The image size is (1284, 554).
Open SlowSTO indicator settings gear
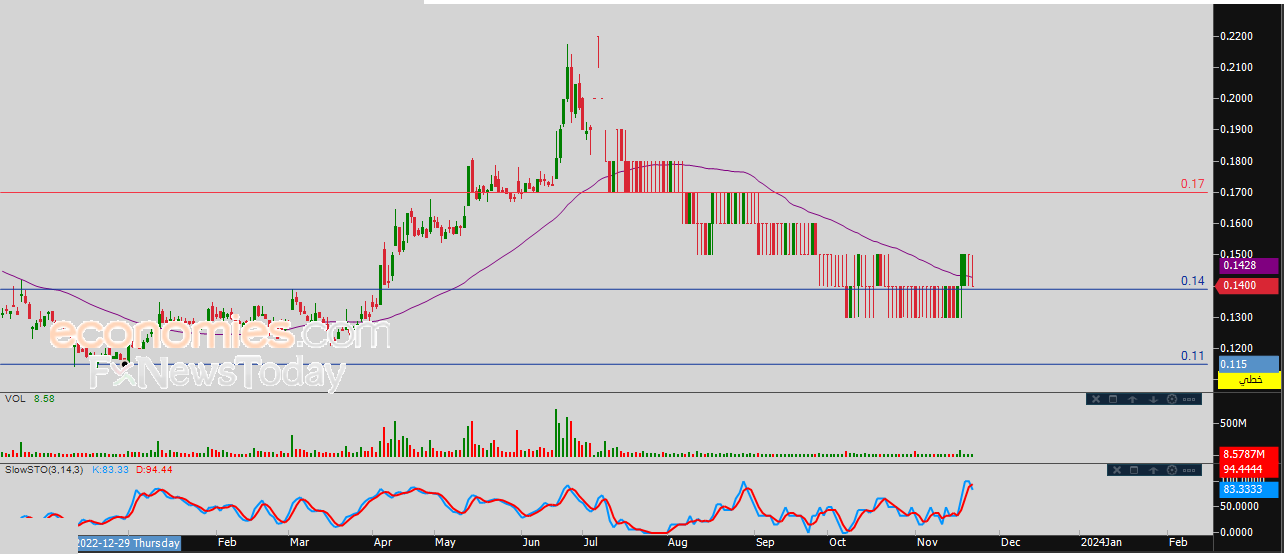click(x=1172, y=470)
